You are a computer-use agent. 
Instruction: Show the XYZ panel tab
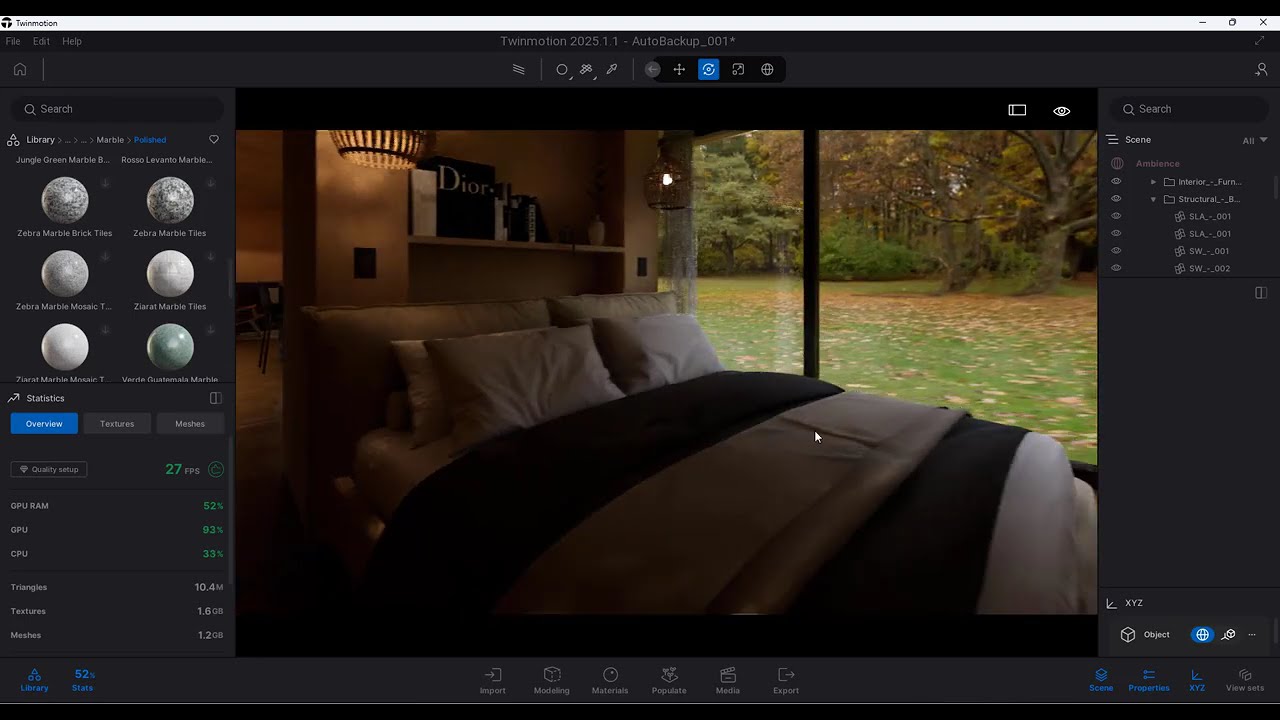click(x=1197, y=681)
